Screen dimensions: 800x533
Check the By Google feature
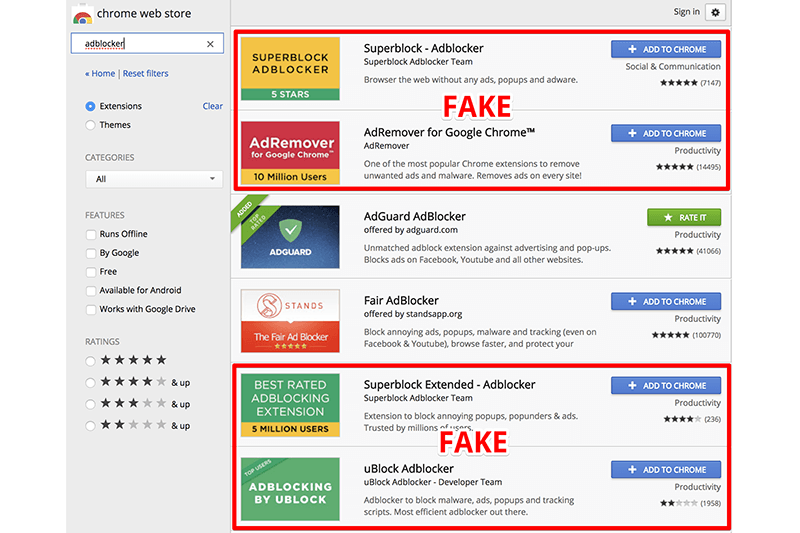[x=91, y=253]
